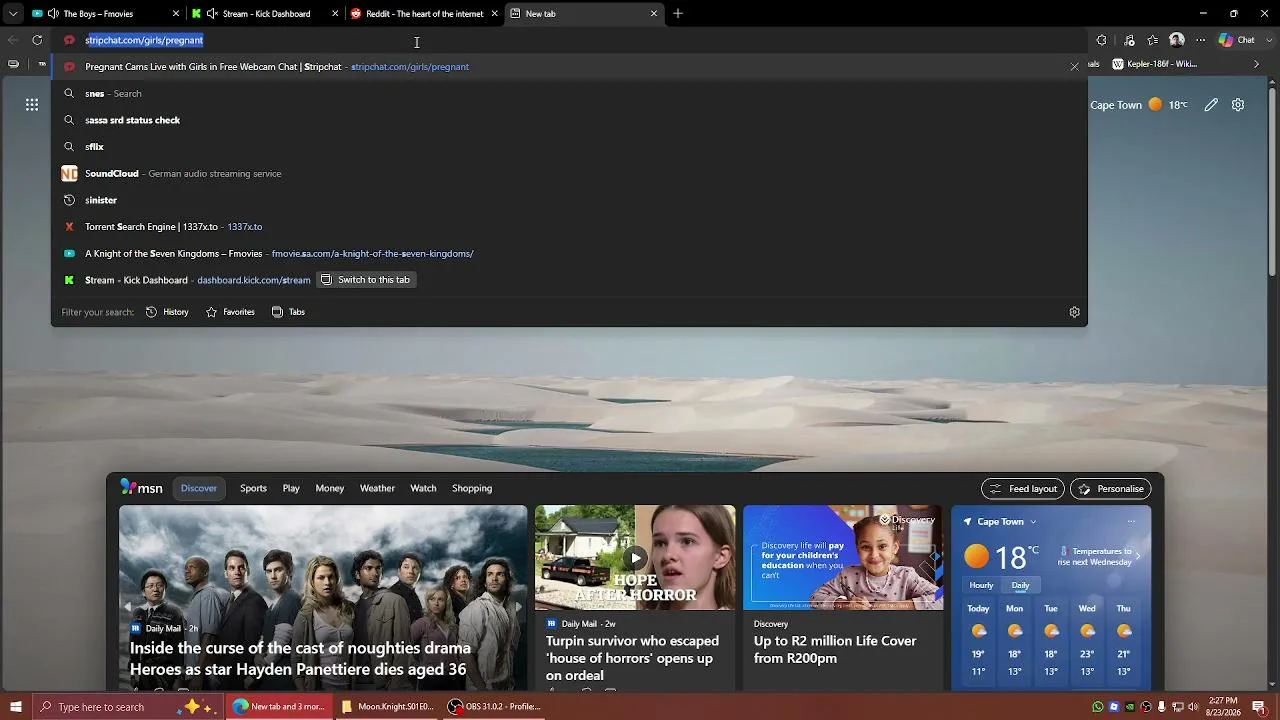The height and width of the screenshot is (720, 1280).
Task: Close the Kick Dashboard tab
Action: [x=335, y=14]
